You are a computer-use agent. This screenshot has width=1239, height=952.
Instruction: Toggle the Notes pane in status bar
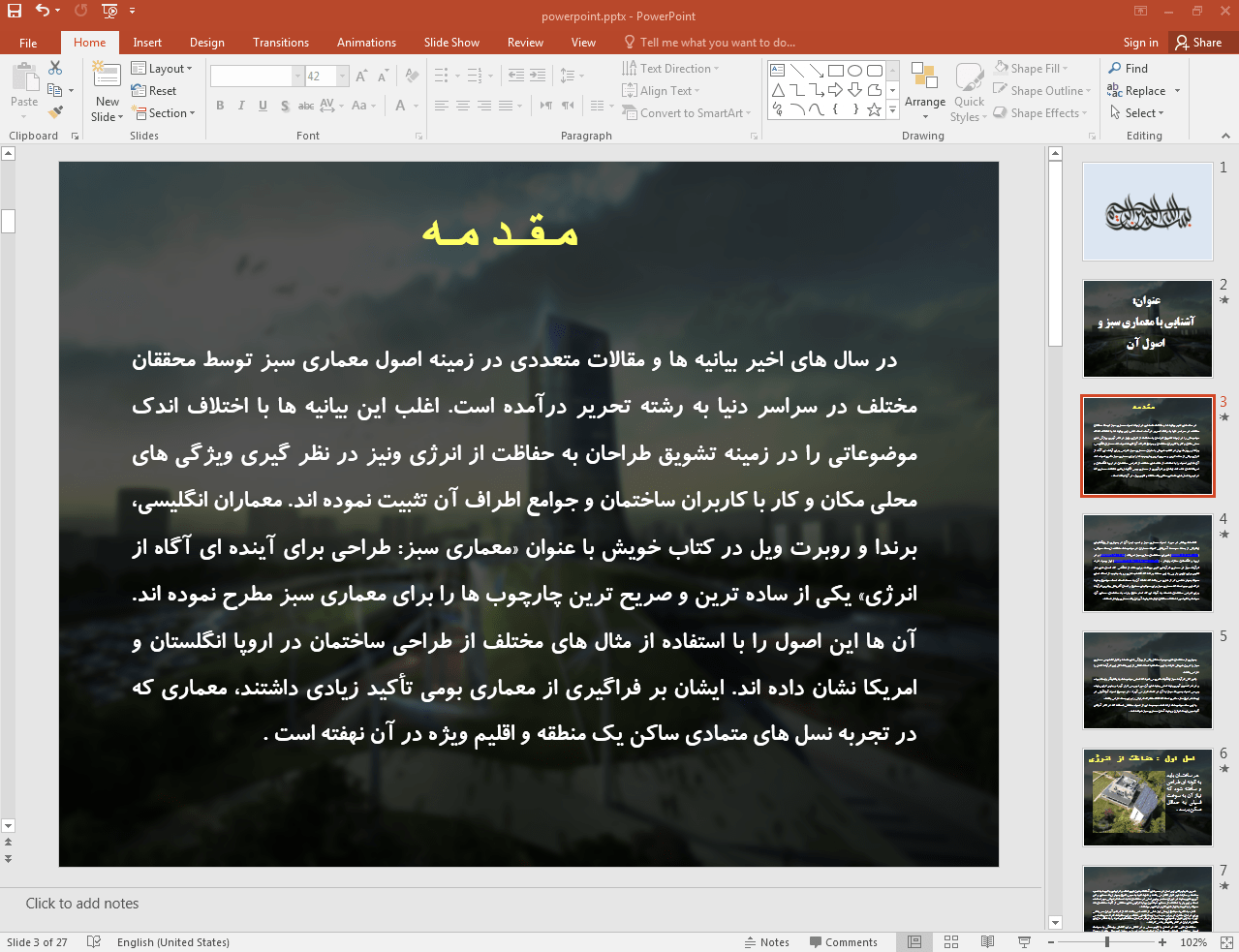(x=766, y=942)
